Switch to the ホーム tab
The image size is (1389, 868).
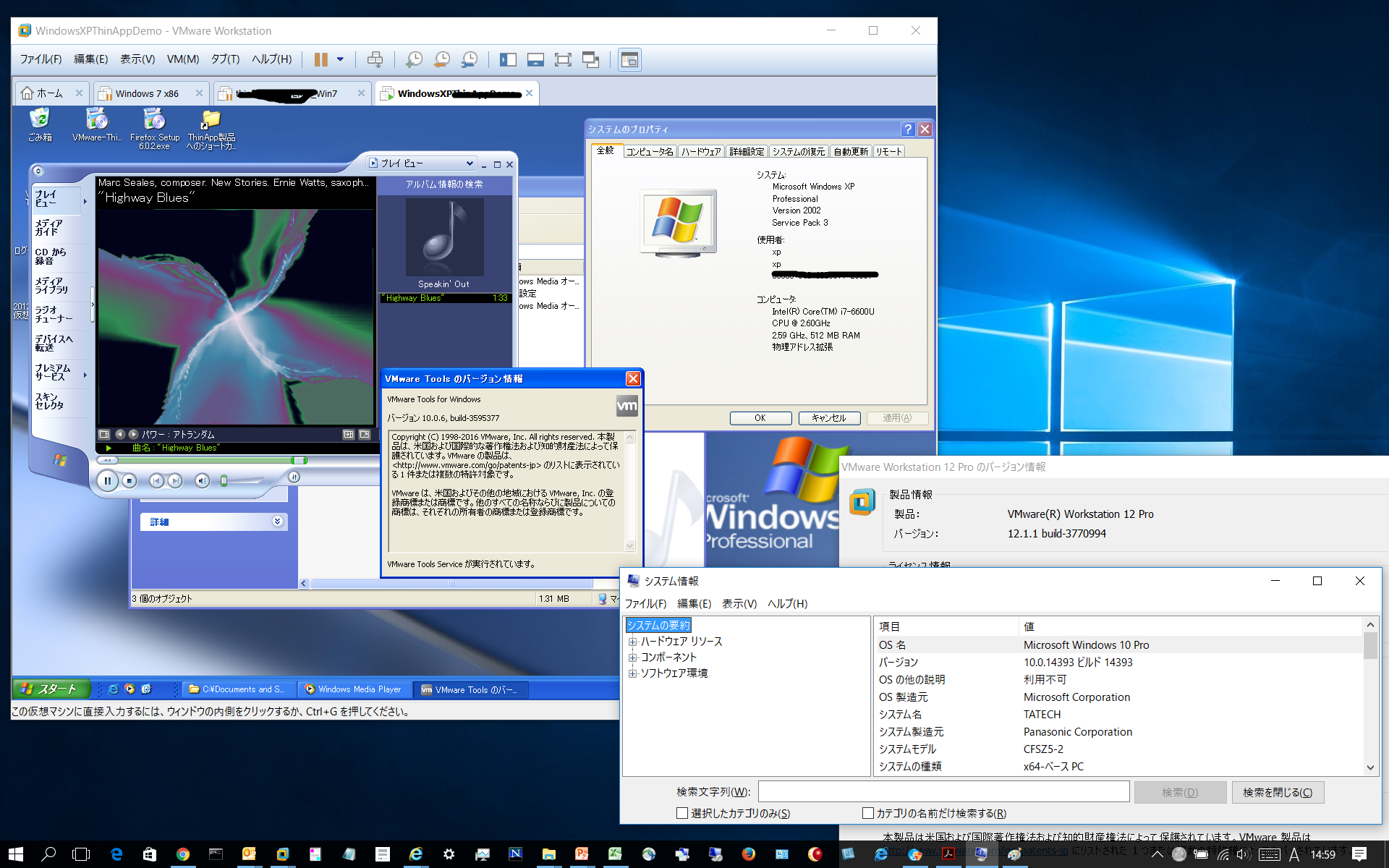pos(49,93)
